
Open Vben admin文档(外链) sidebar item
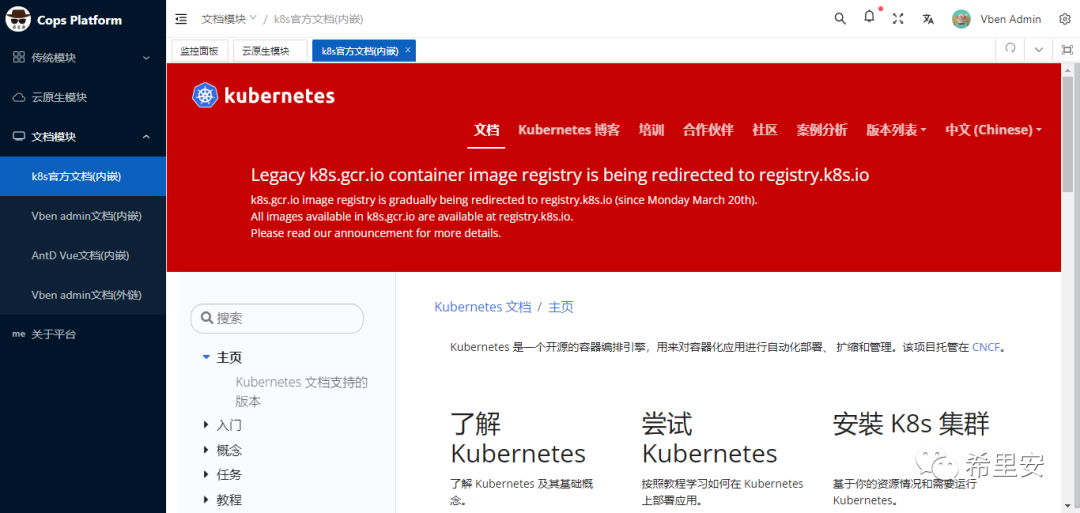click(83, 295)
